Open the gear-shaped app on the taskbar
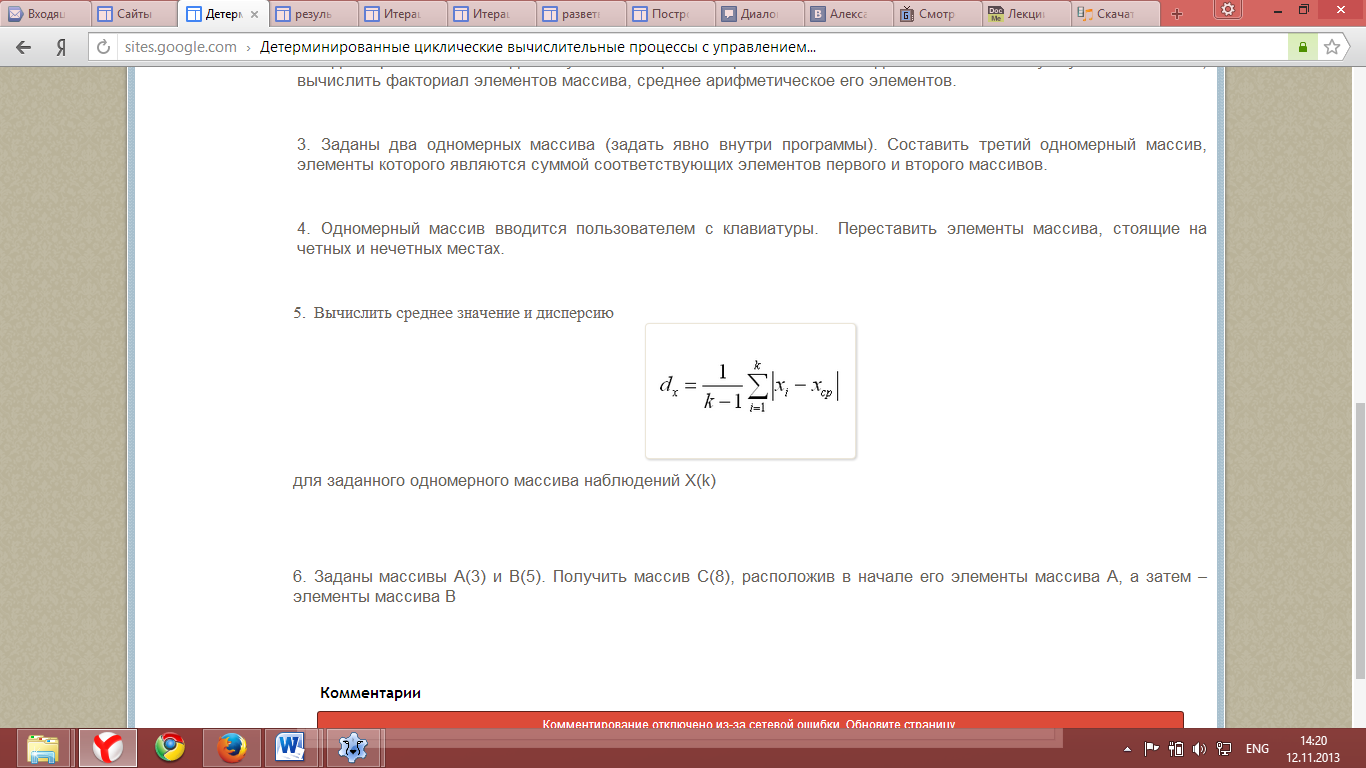Screen dimensions: 1366x768 [x=355, y=747]
